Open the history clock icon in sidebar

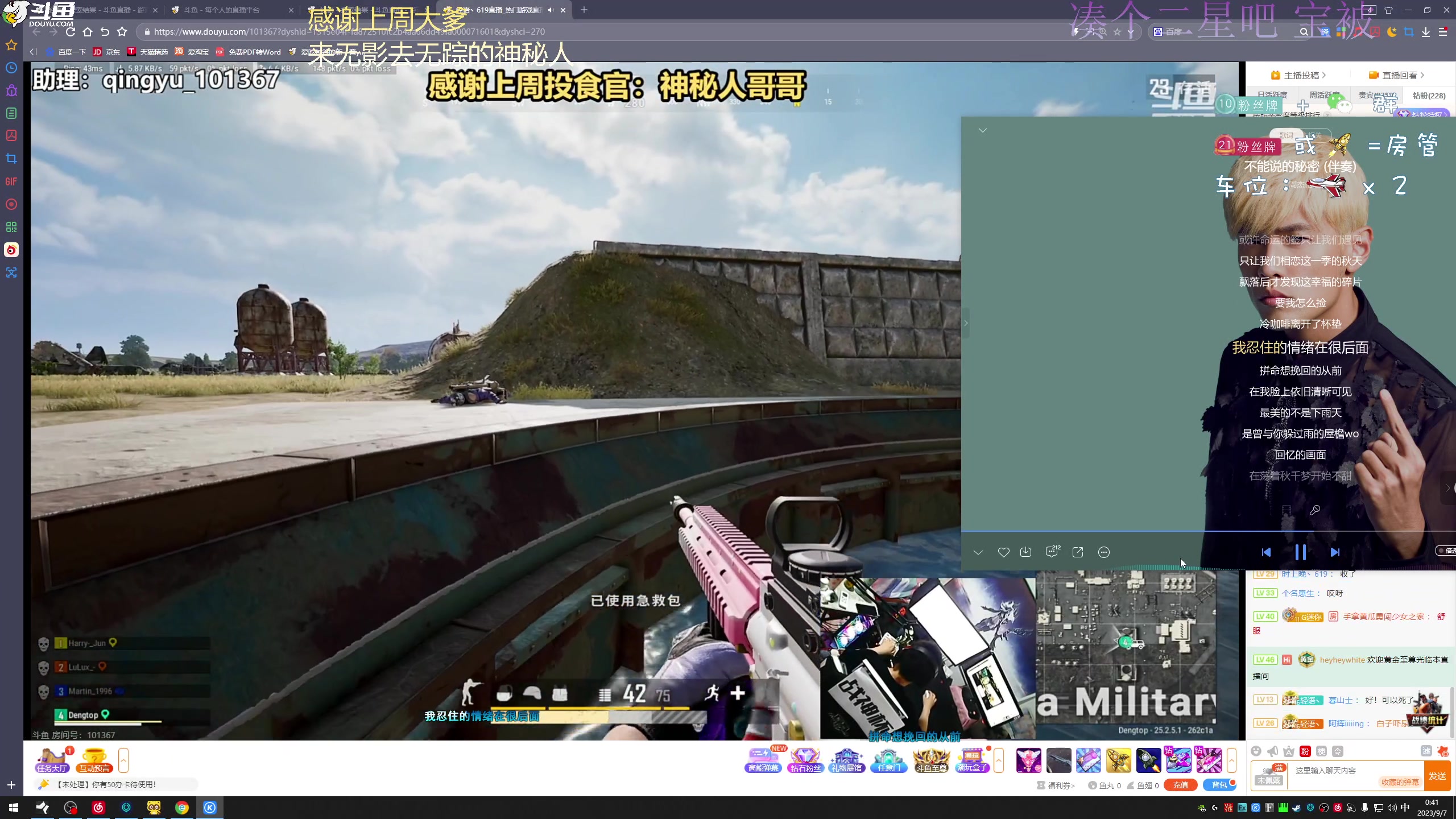pyautogui.click(x=11, y=68)
